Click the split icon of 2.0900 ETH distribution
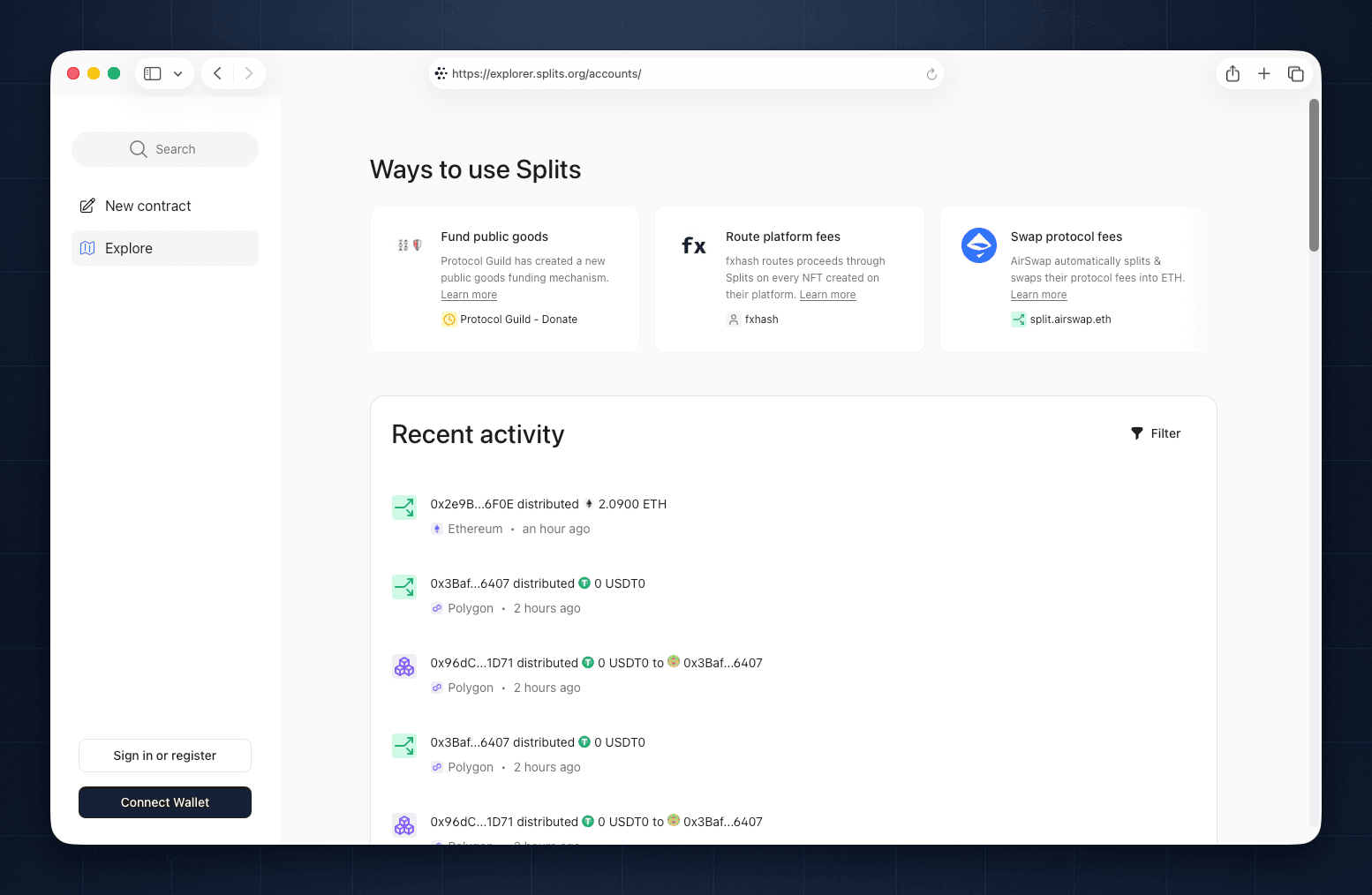Image resolution: width=1372 pixels, height=895 pixels. pos(404,508)
